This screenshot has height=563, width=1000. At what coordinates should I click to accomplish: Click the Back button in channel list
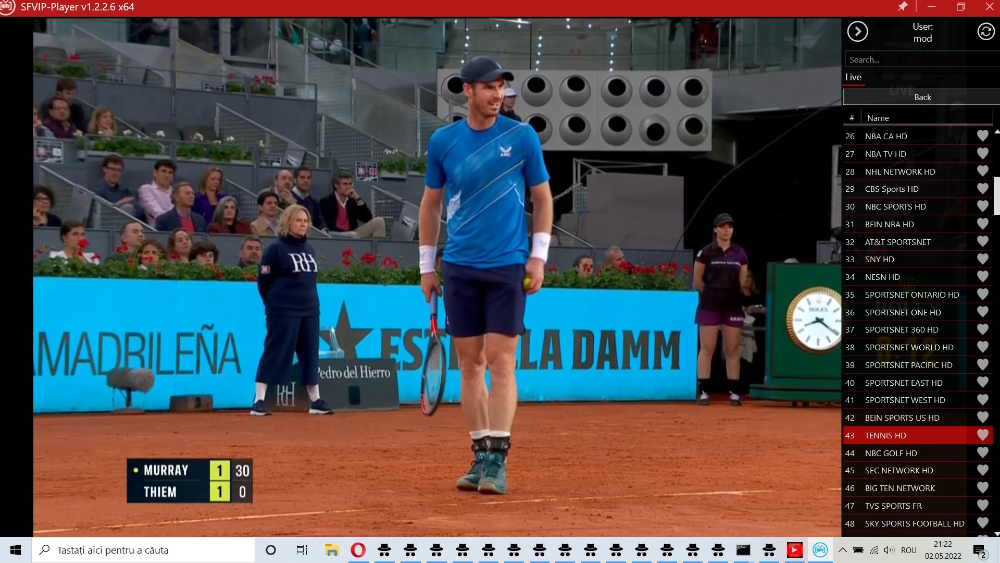922,97
